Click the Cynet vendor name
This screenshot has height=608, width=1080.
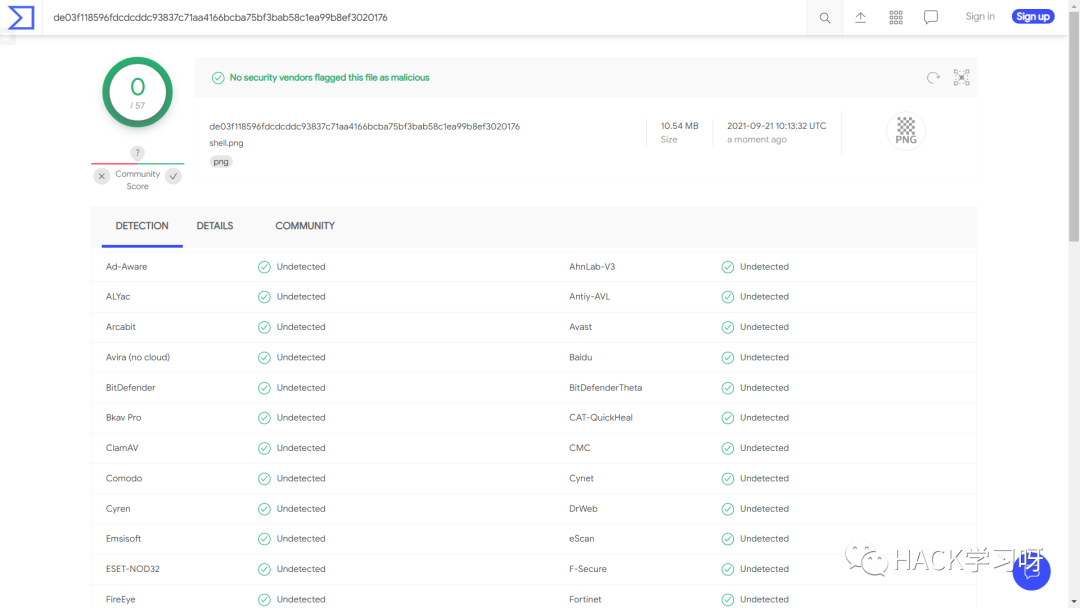click(x=581, y=479)
